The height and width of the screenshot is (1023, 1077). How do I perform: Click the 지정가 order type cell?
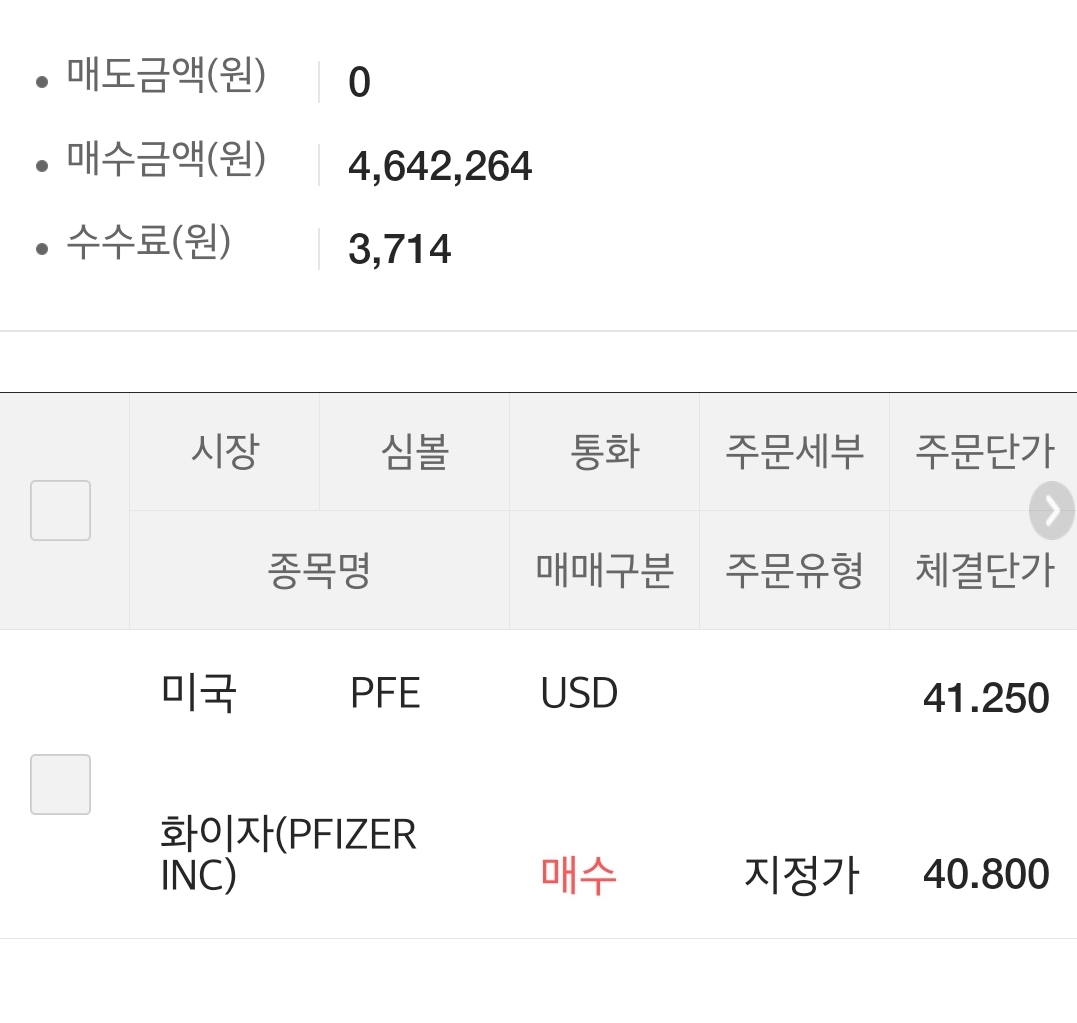point(801,875)
